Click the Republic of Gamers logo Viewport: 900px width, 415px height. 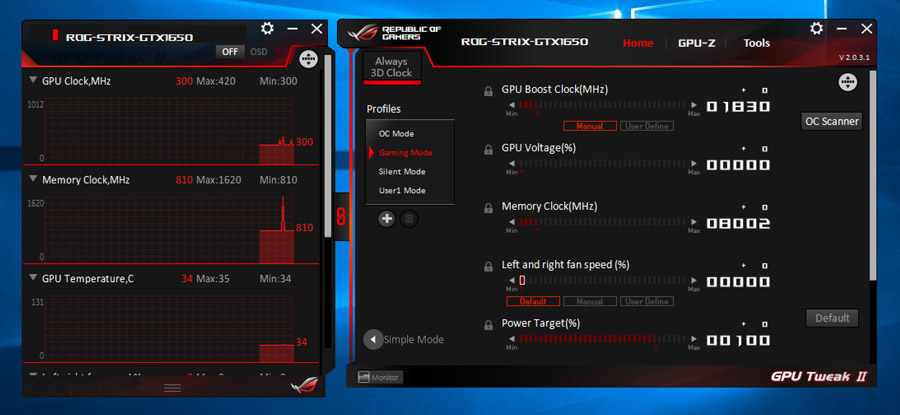[x=393, y=33]
